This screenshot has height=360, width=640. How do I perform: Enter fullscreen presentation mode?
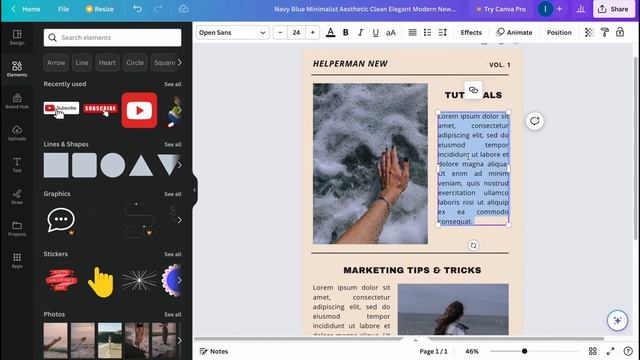tap(611, 351)
